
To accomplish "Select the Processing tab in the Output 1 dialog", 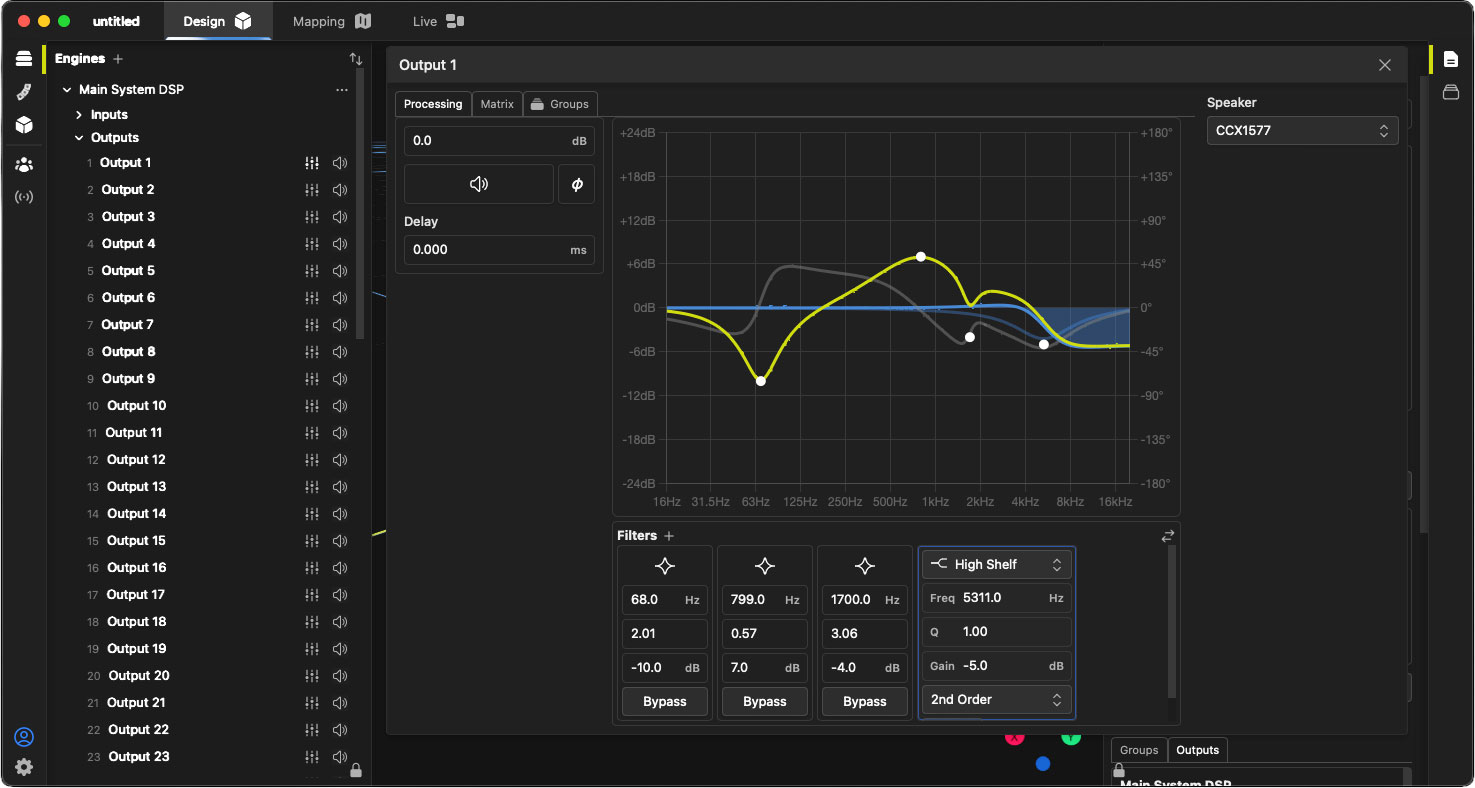I will pyautogui.click(x=433, y=104).
